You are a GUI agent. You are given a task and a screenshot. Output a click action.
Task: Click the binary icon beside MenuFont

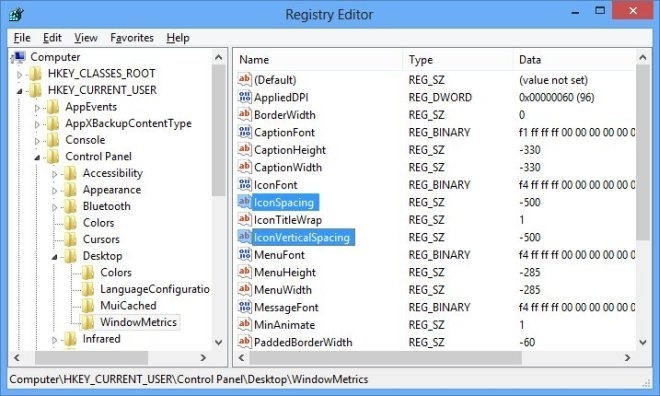tap(245, 255)
